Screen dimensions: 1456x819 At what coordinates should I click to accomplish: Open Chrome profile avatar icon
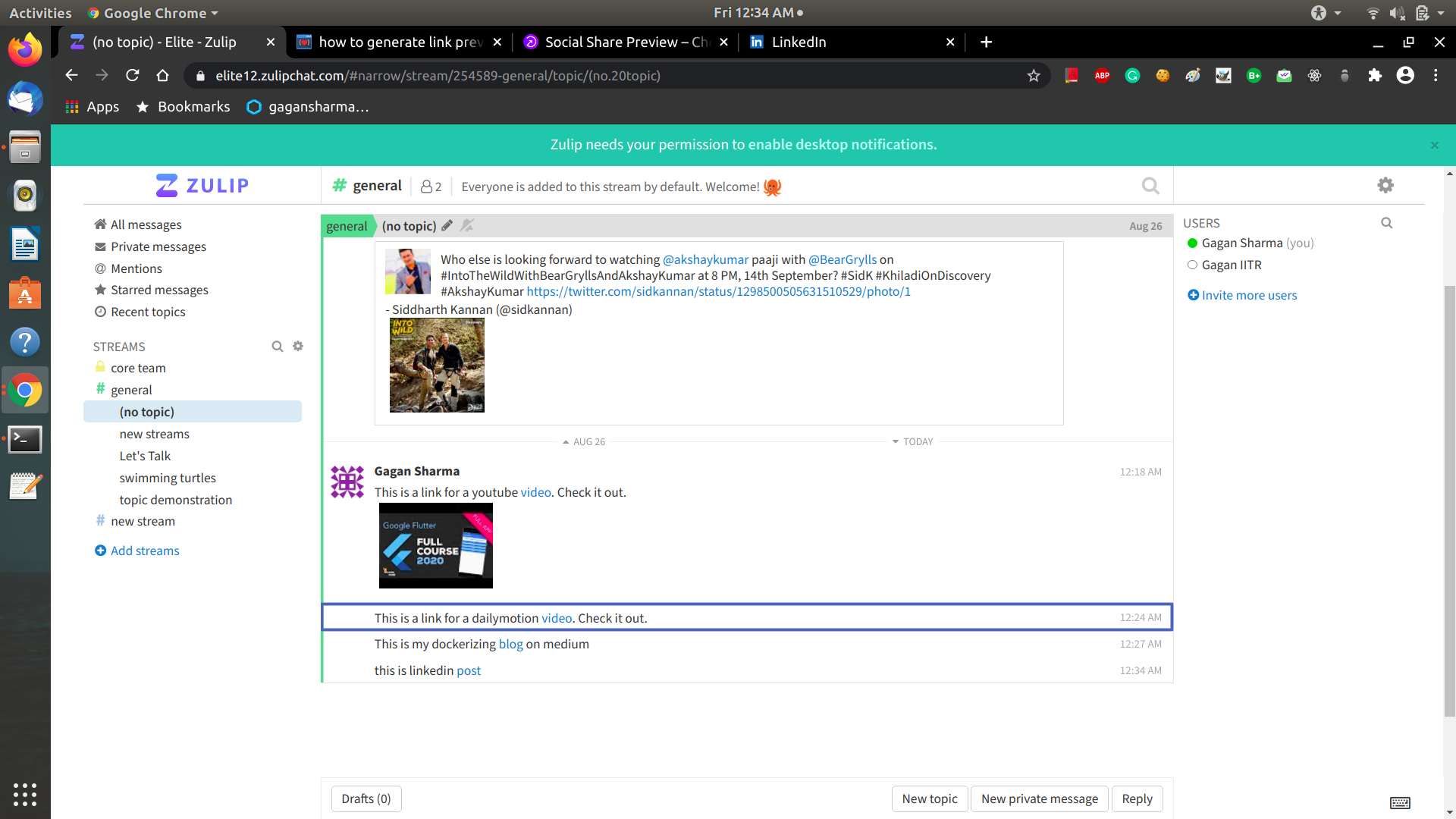[x=1405, y=75]
